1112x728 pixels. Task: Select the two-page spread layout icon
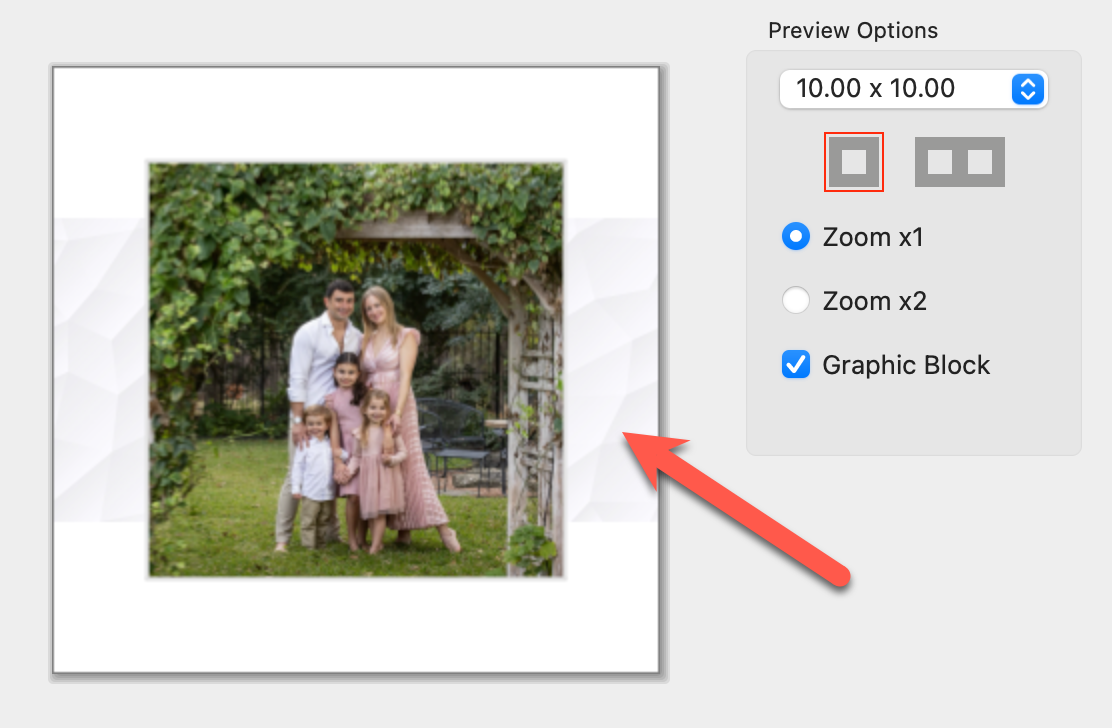point(959,162)
